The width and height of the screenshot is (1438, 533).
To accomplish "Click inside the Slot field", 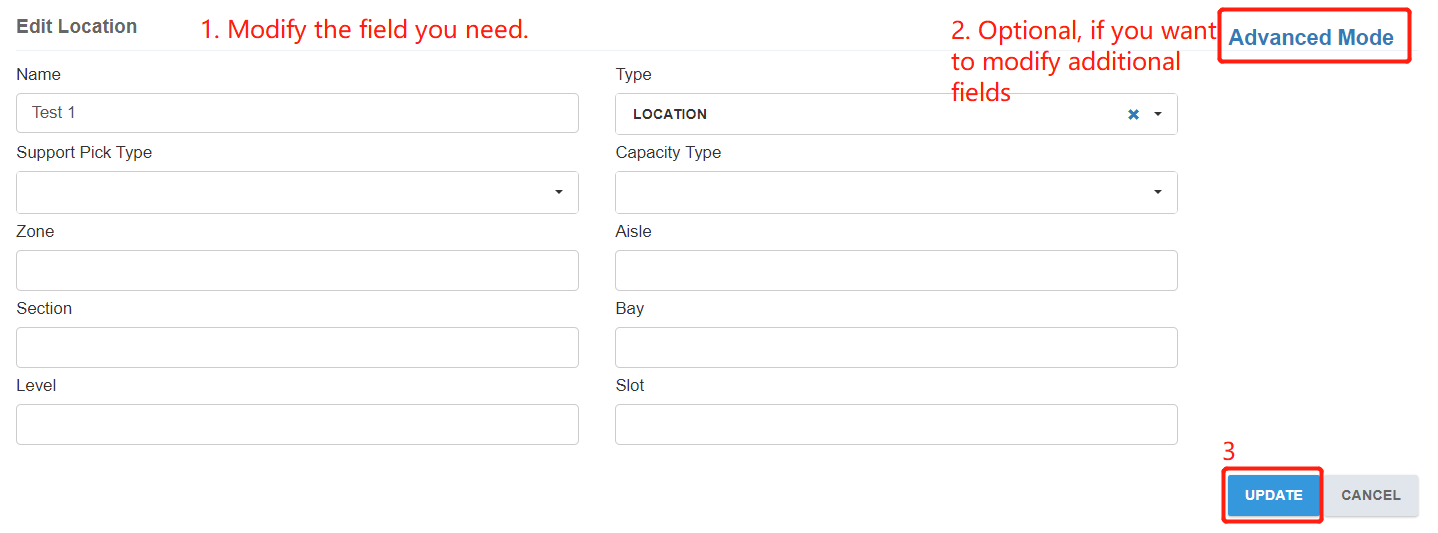I will click(x=895, y=424).
